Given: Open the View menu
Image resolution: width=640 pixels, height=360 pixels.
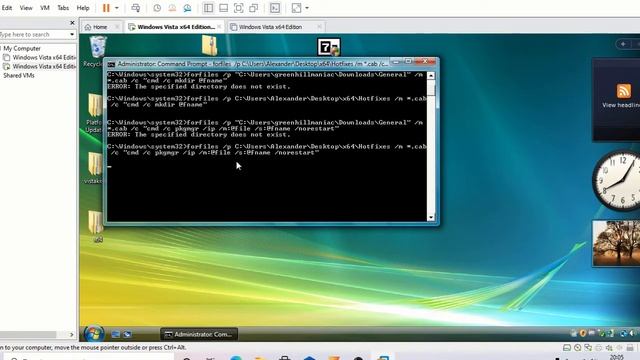Looking at the screenshot, I should [x=26, y=8].
